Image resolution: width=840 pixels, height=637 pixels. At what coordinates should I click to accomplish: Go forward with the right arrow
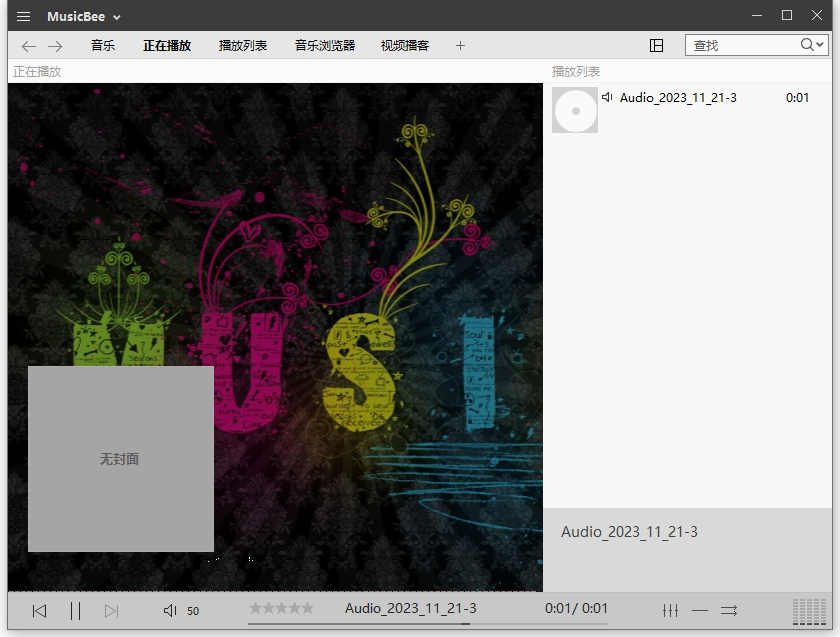coord(55,46)
